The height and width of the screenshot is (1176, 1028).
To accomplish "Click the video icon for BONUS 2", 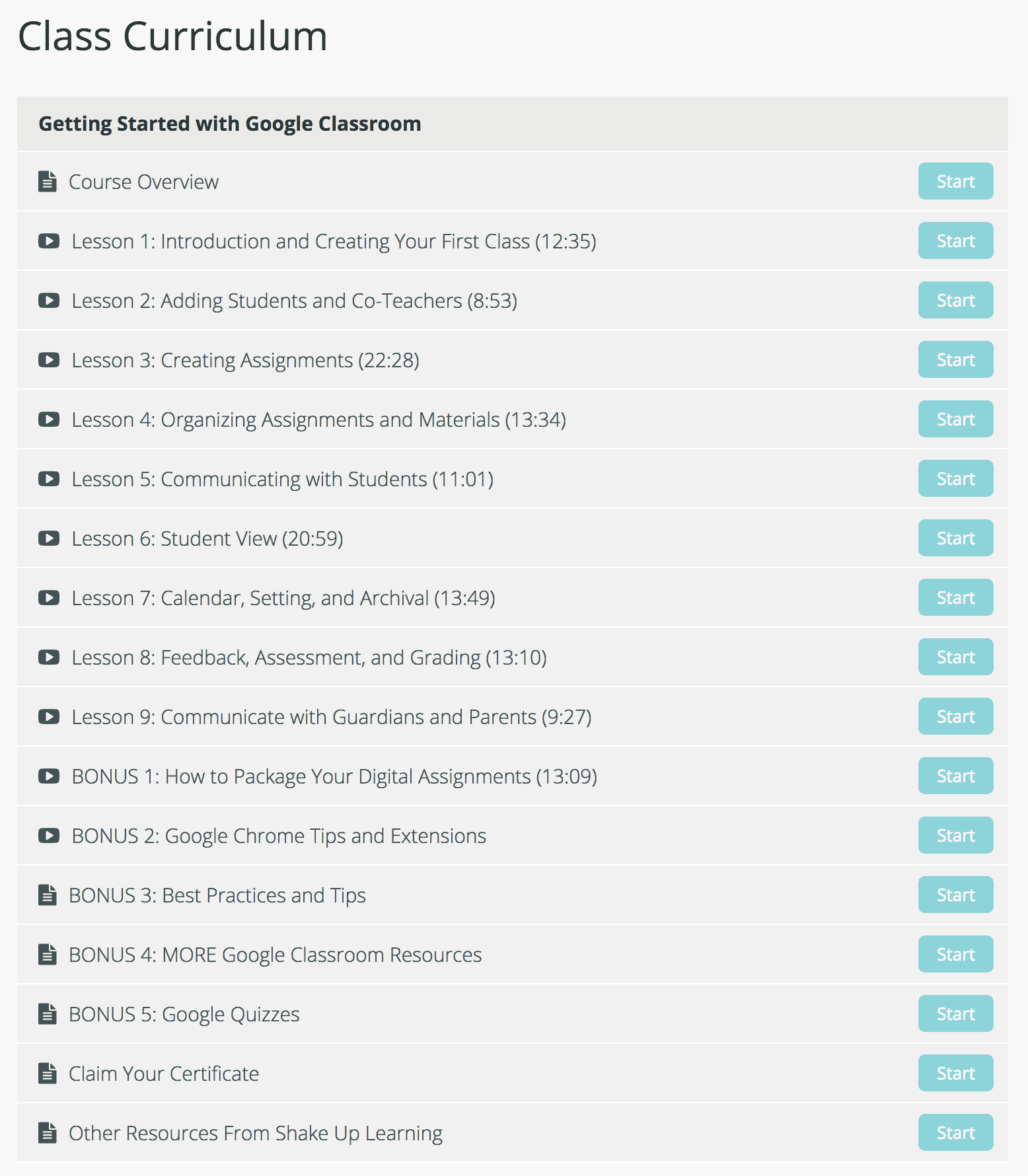I will pyautogui.click(x=49, y=835).
